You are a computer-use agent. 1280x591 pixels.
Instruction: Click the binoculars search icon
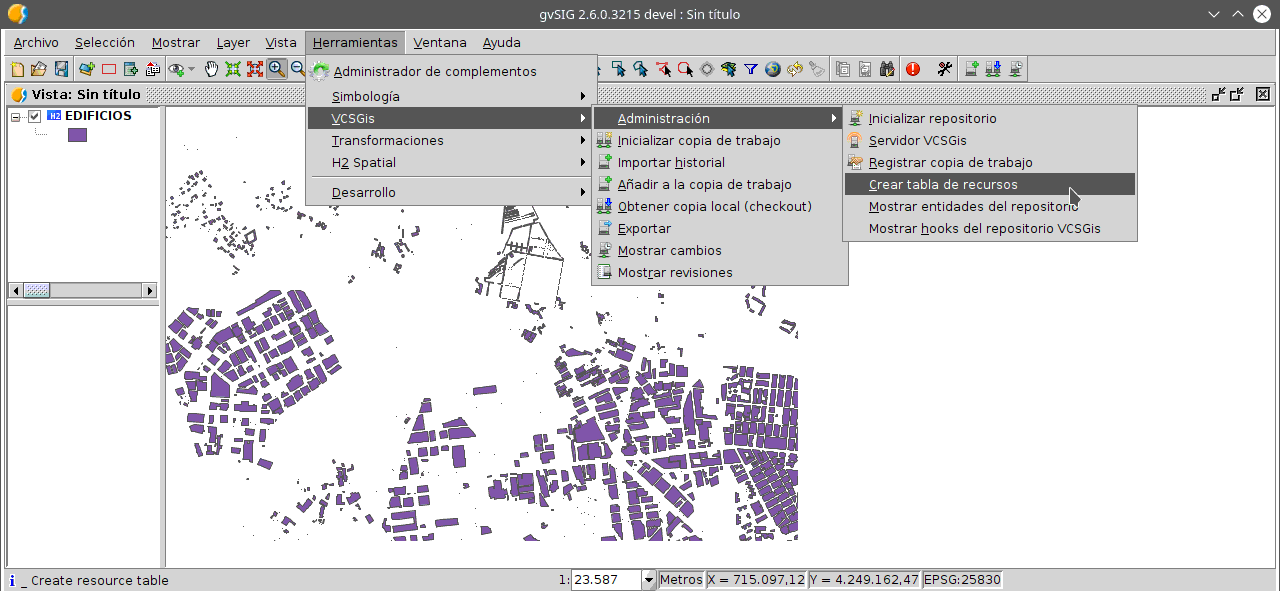pyautogui.click(x=887, y=69)
